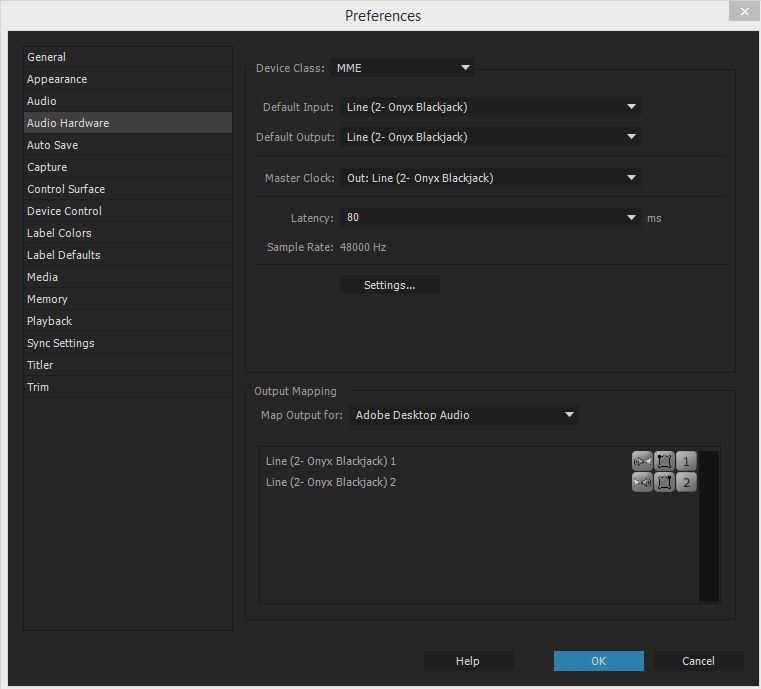Click left speaker icon on Blackjack 1 row

coord(642,461)
